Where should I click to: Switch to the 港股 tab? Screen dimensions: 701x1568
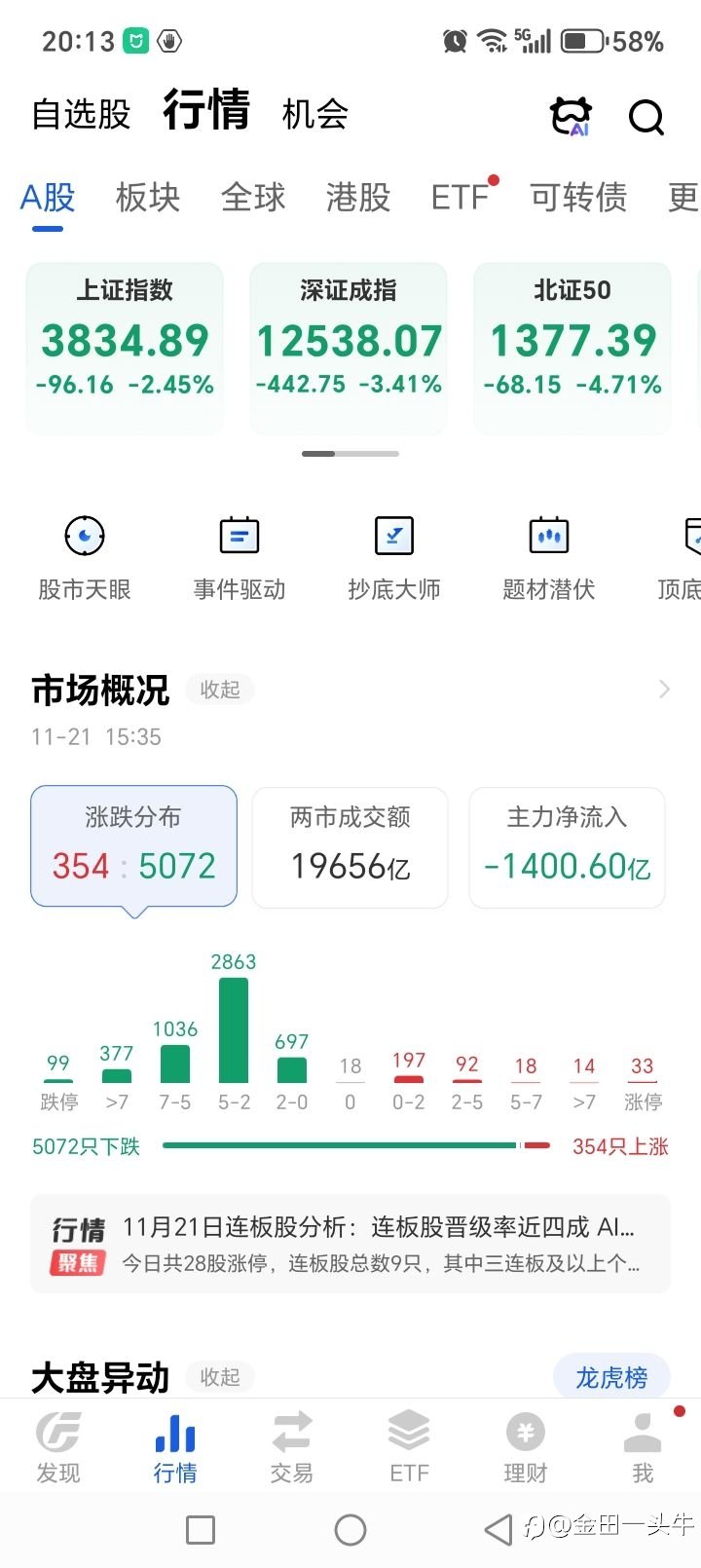(358, 198)
